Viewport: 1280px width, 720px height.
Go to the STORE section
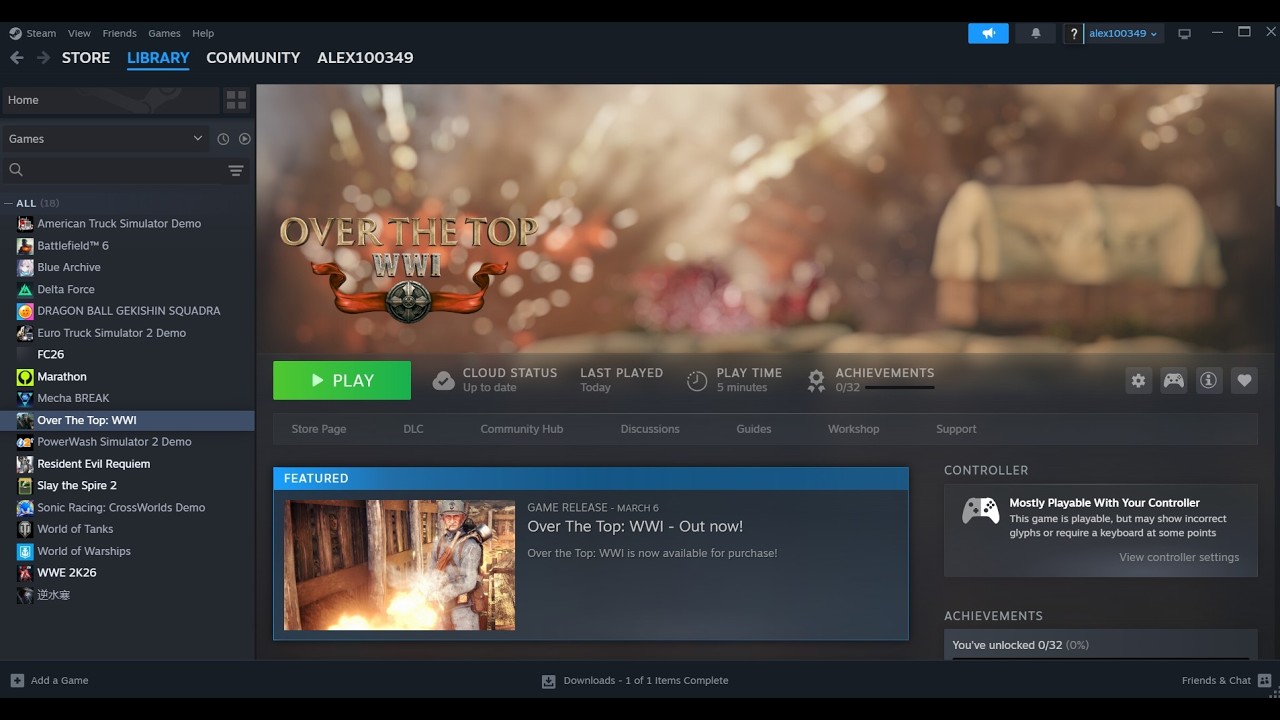(x=86, y=58)
